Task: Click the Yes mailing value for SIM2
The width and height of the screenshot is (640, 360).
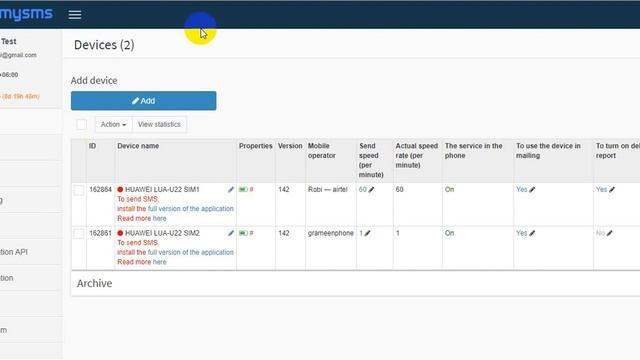Action: 522,233
